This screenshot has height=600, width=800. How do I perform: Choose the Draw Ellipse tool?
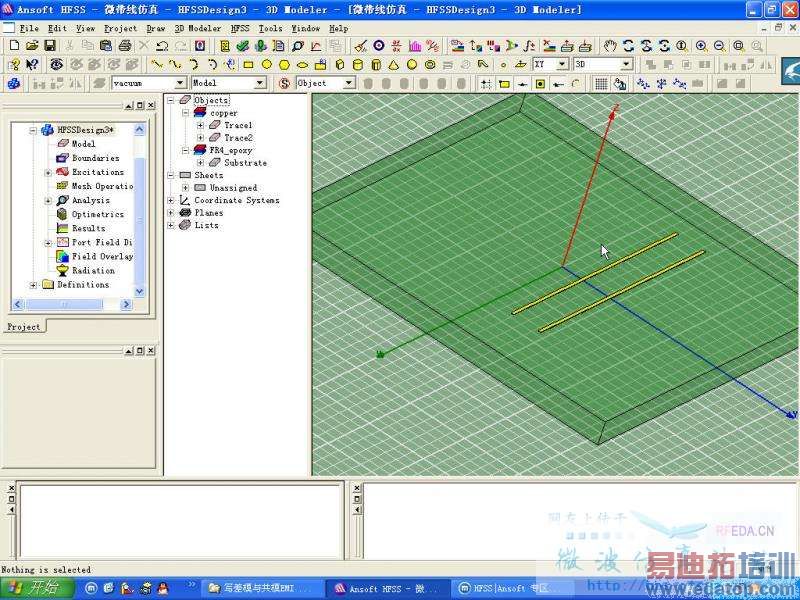pos(303,65)
